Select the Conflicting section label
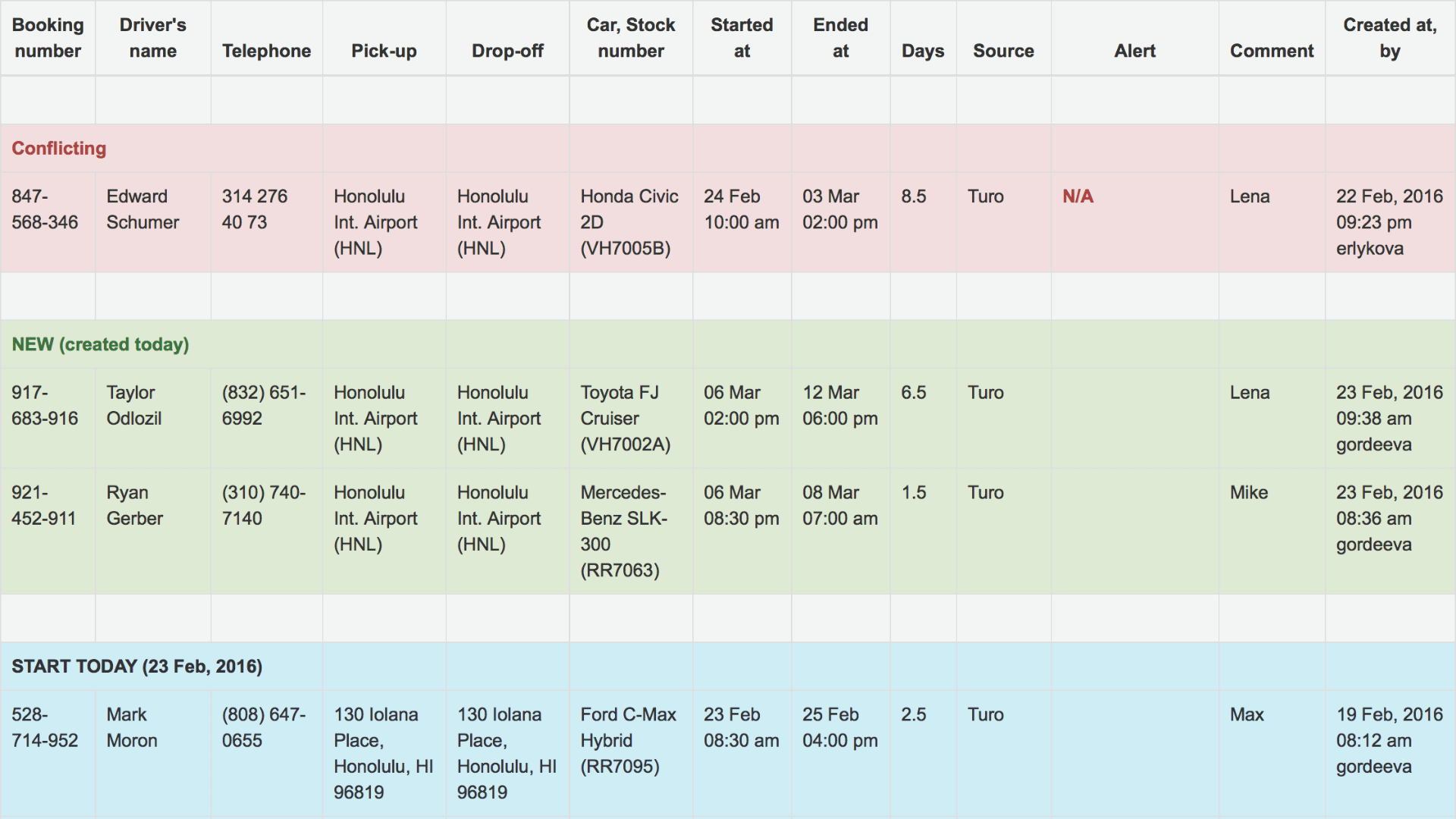Screen dimensions: 1456x819 (59, 149)
